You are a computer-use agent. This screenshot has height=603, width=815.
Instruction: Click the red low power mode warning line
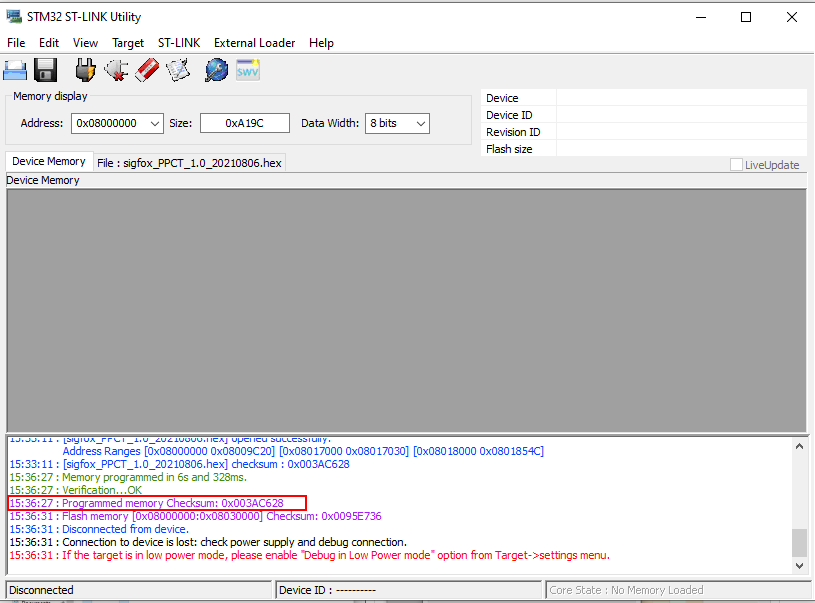coord(310,555)
